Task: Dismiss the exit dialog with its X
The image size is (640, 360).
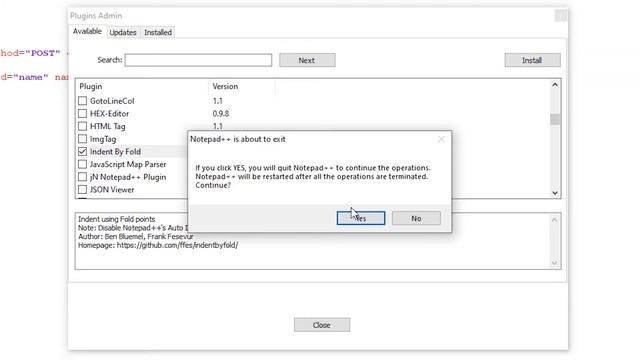Action: coord(441,140)
